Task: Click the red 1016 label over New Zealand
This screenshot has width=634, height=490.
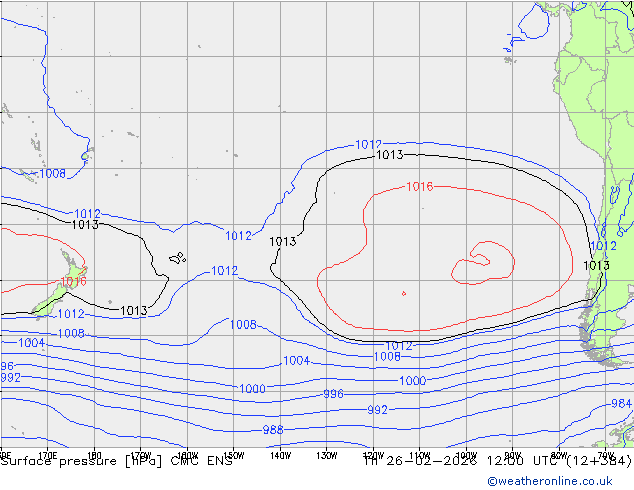Action: (73, 281)
